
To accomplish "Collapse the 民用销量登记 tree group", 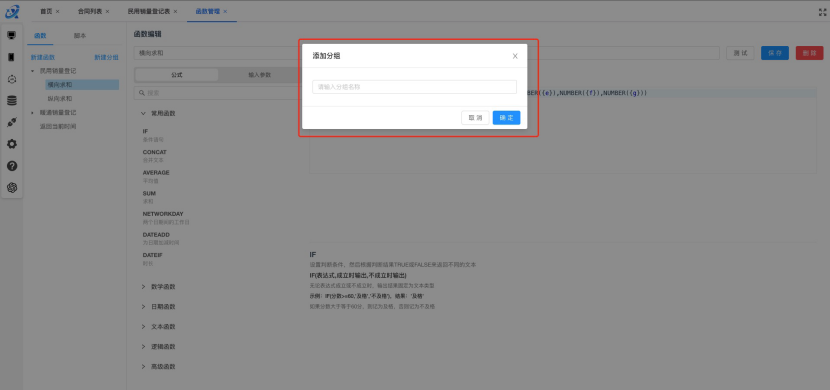I will (x=33, y=71).
